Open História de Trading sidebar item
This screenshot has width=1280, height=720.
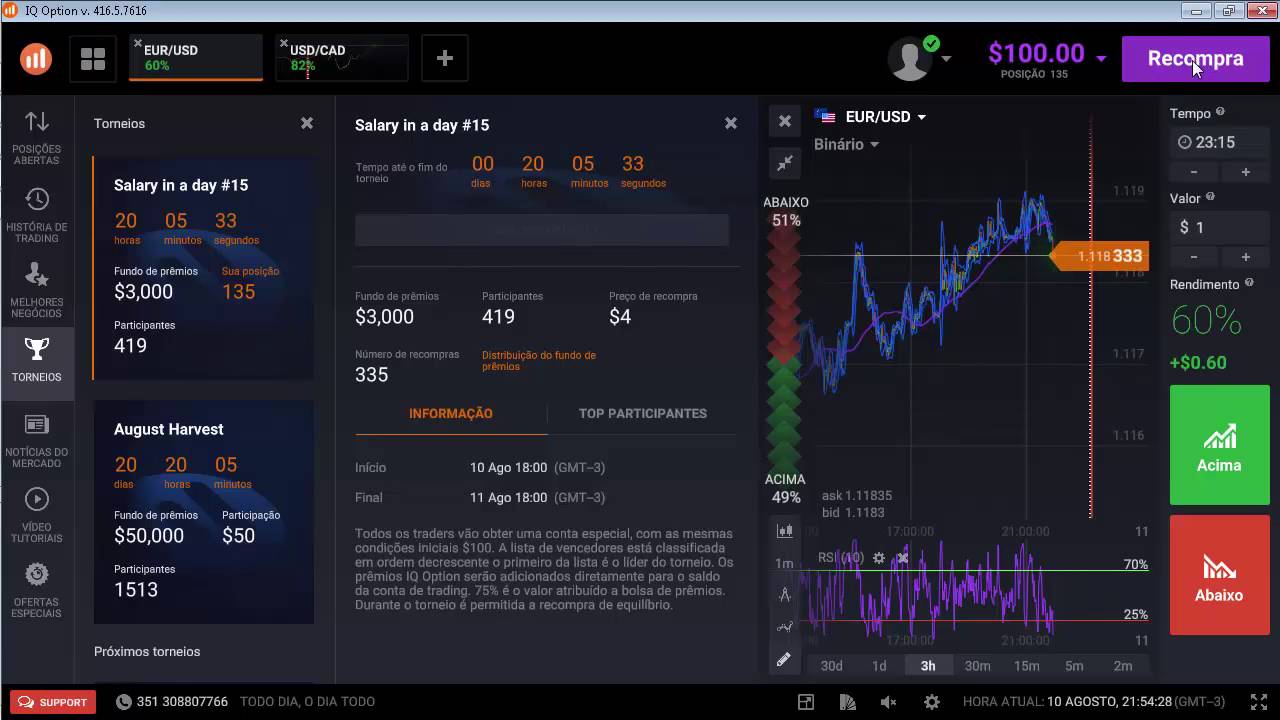[x=37, y=215]
